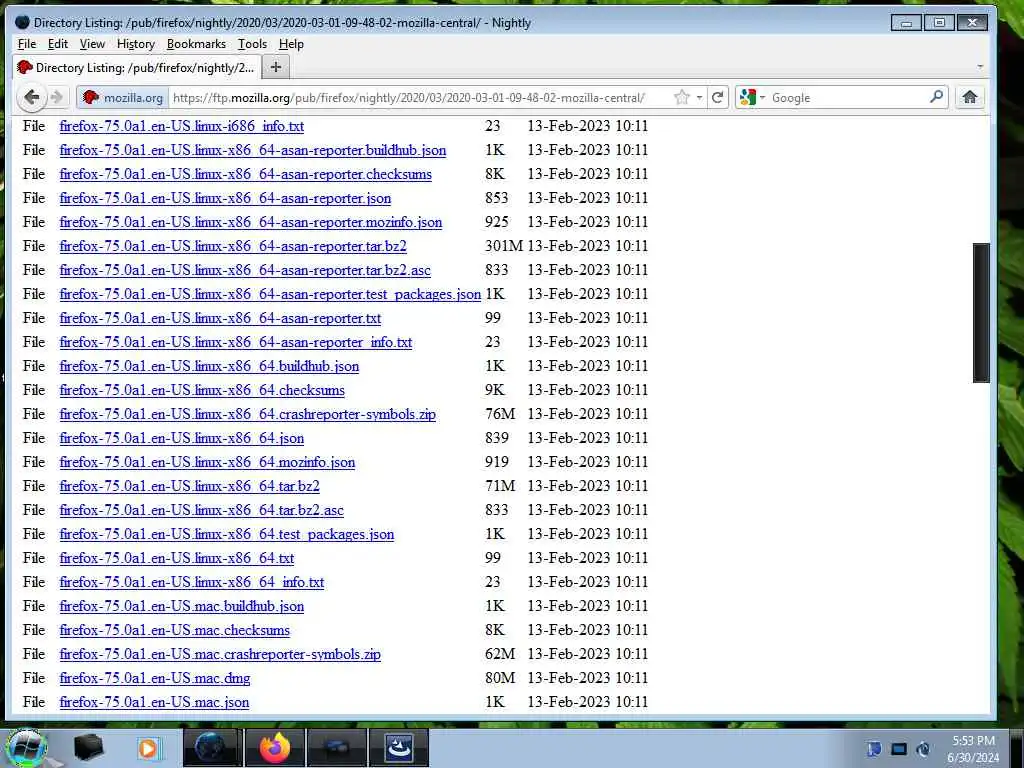Open the list all tabs dropdown
The width and height of the screenshot is (1024, 768).
(x=980, y=67)
